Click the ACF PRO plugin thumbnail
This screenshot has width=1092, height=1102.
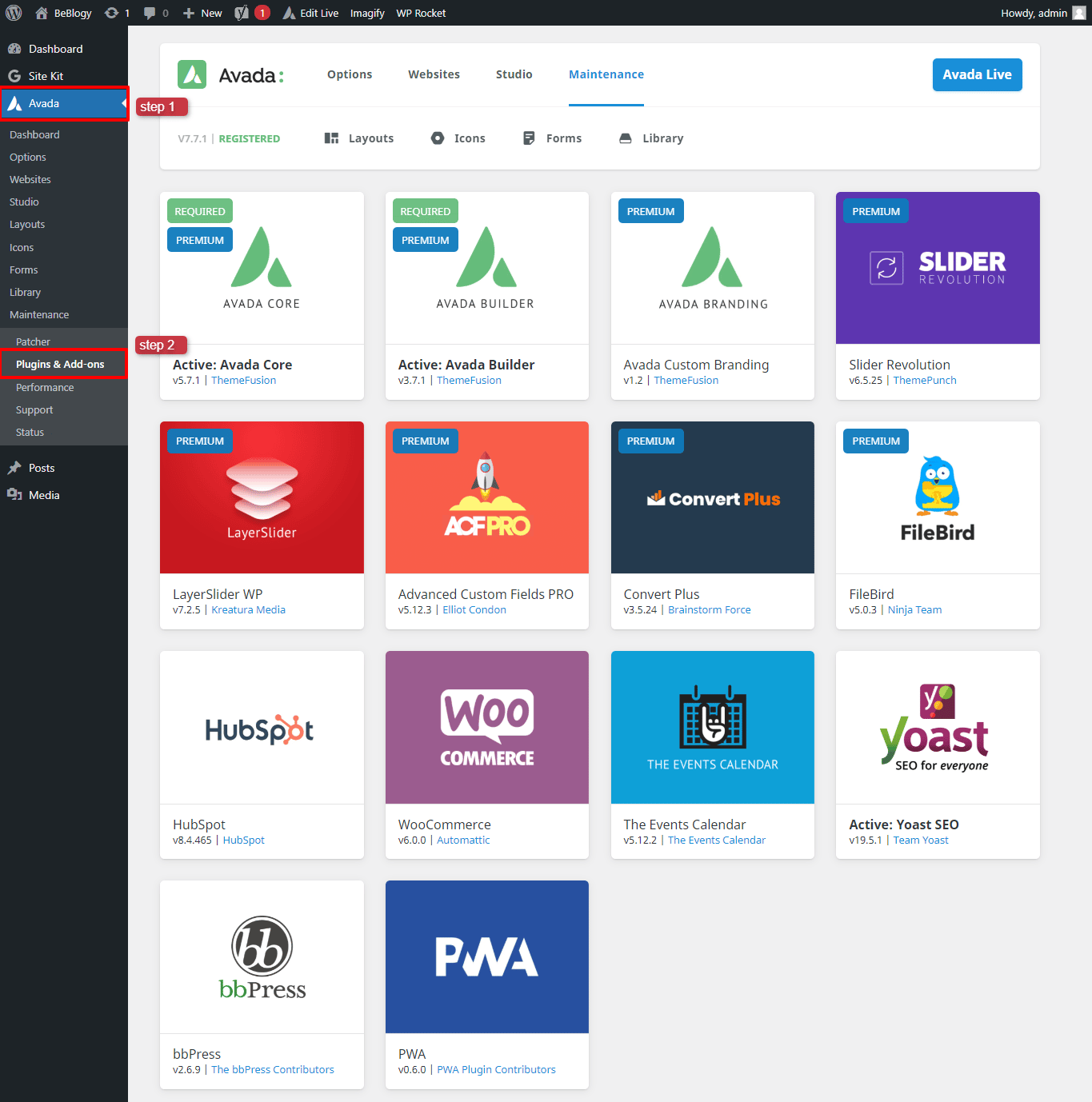487,497
